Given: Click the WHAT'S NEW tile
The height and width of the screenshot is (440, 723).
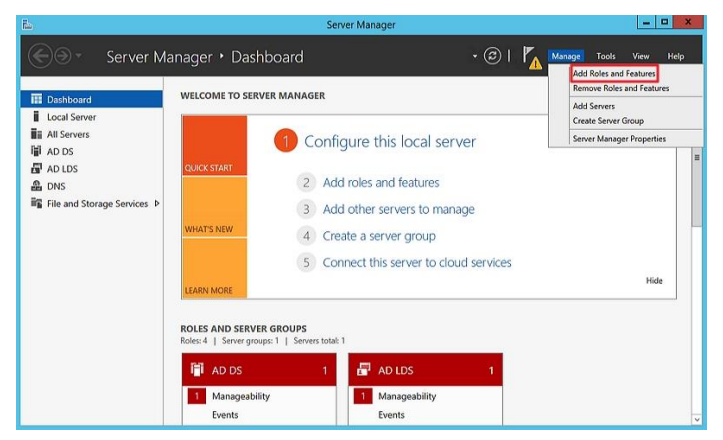Looking at the screenshot, I should 214,207.
